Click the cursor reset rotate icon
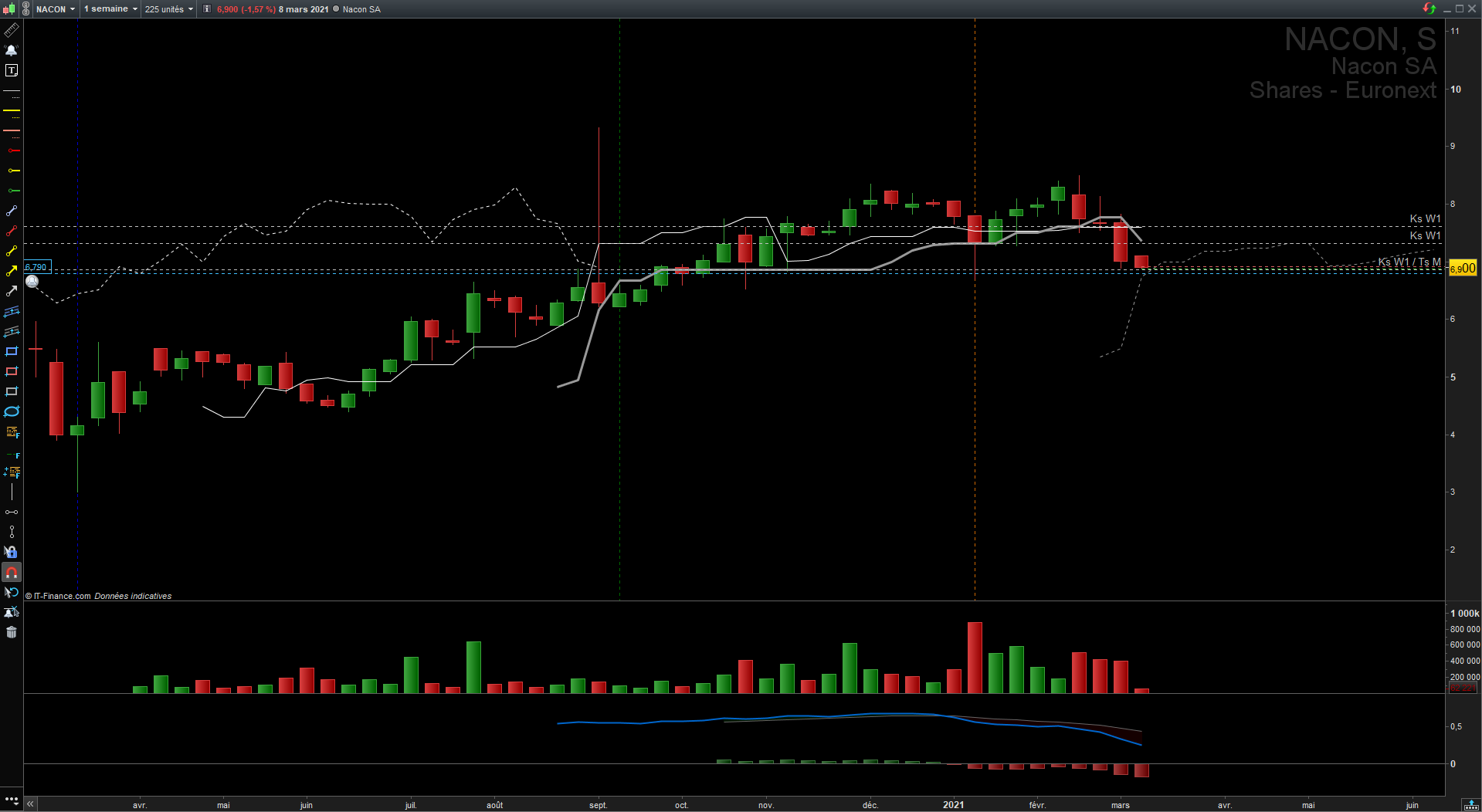The height and width of the screenshot is (812, 1482). pyautogui.click(x=12, y=592)
